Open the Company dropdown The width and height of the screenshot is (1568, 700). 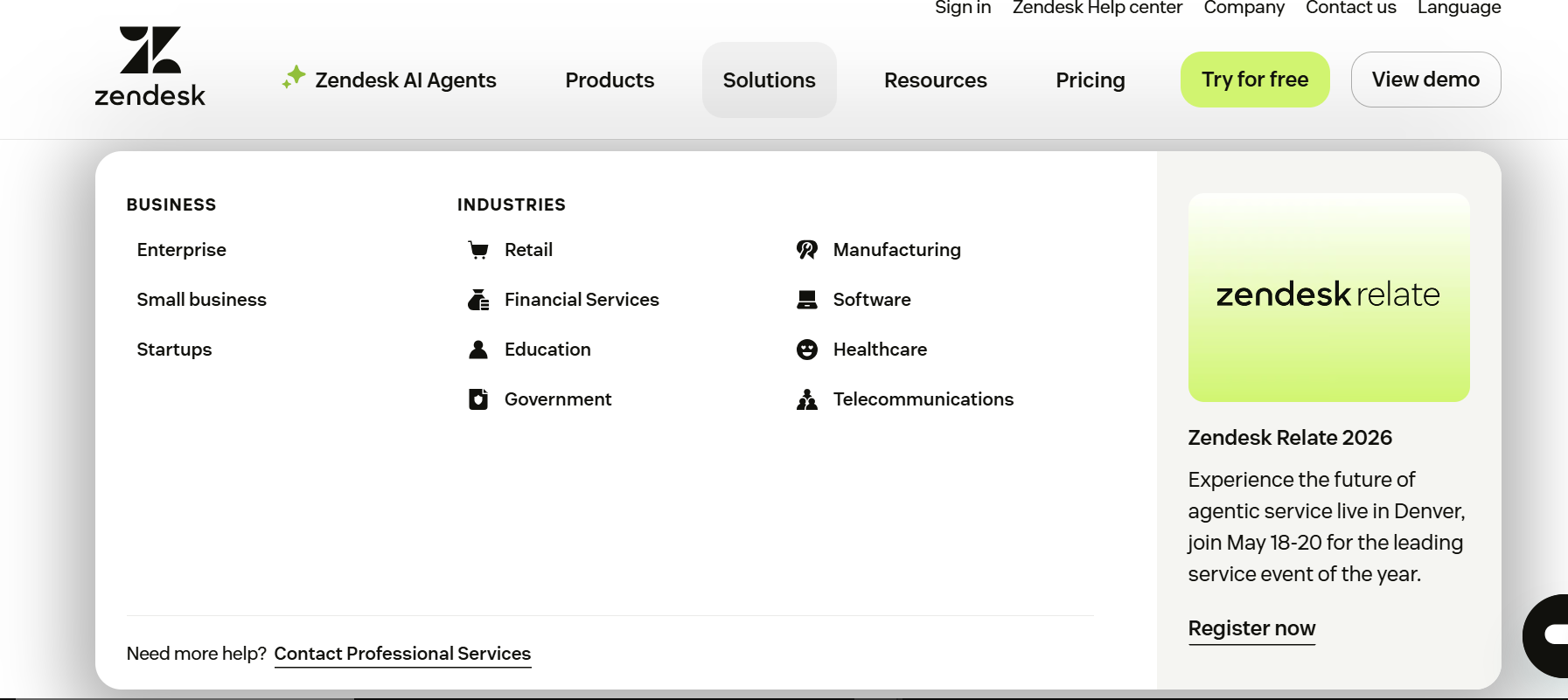click(1244, 8)
